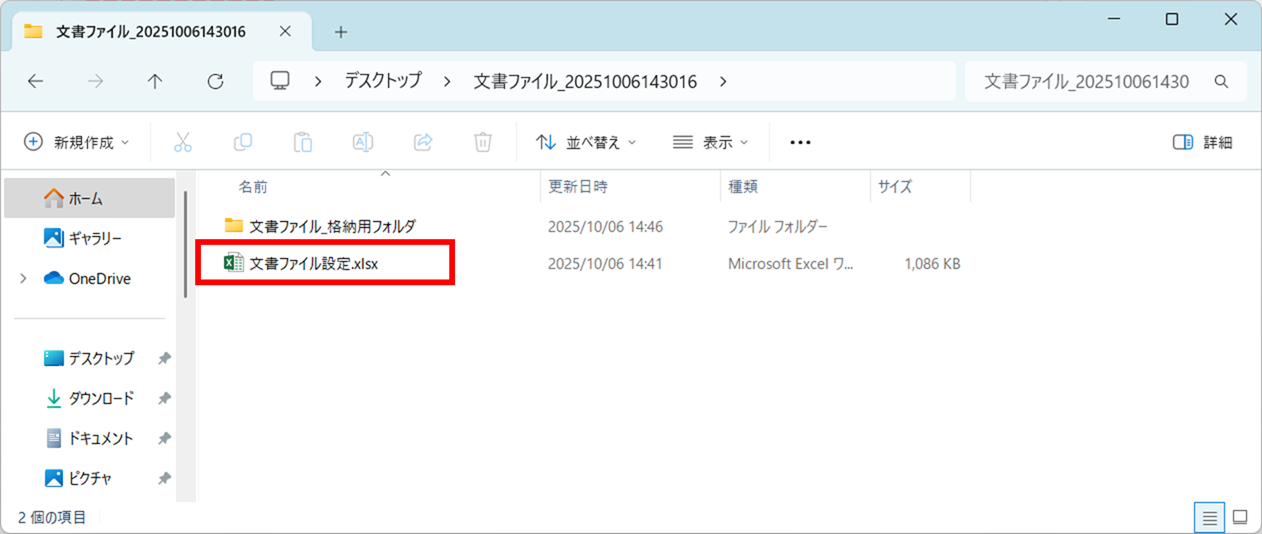
Task: Toggle the 詳細 details pane
Action: pyautogui.click(x=1203, y=142)
